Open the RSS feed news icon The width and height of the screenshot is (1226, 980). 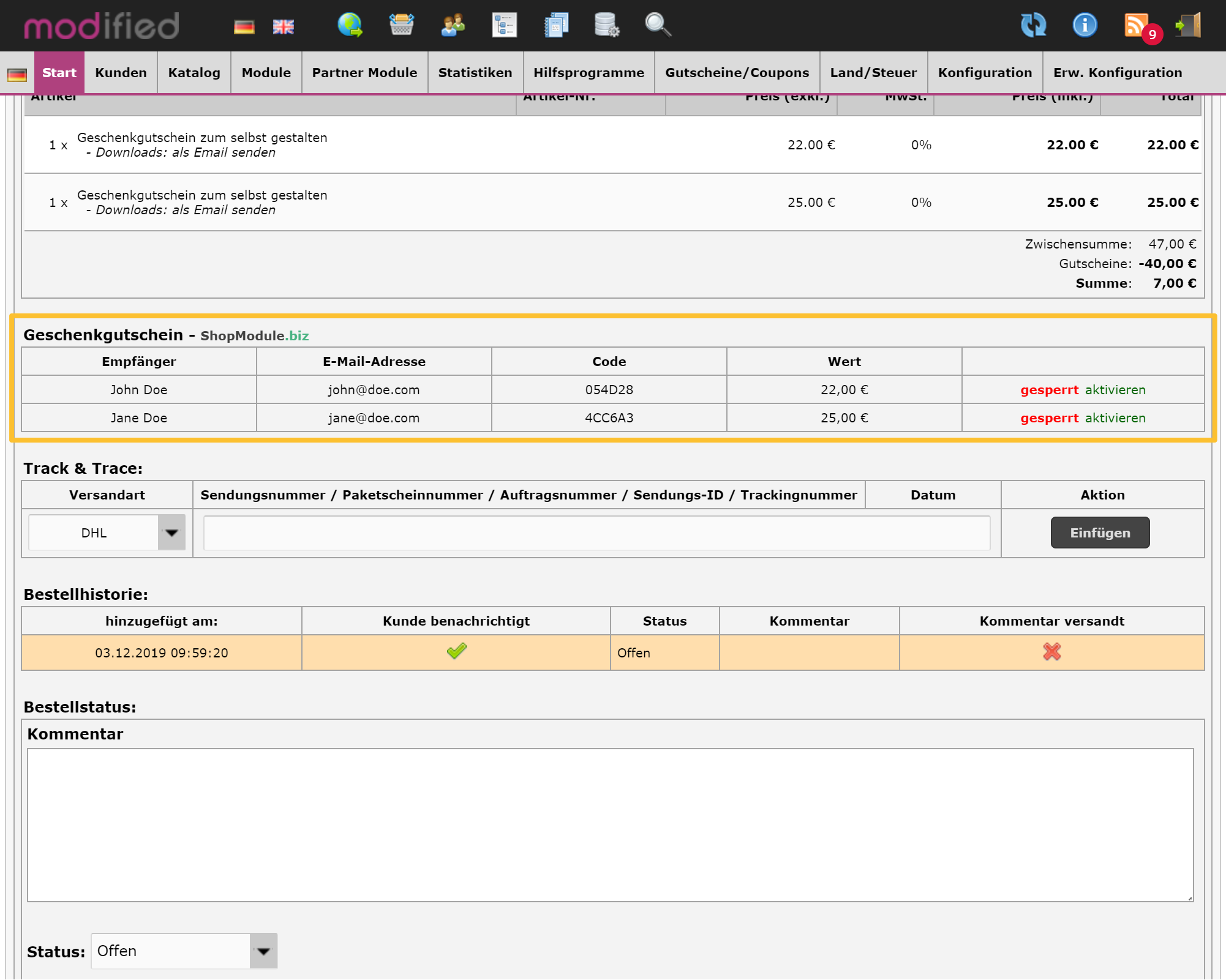click(1137, 26)
